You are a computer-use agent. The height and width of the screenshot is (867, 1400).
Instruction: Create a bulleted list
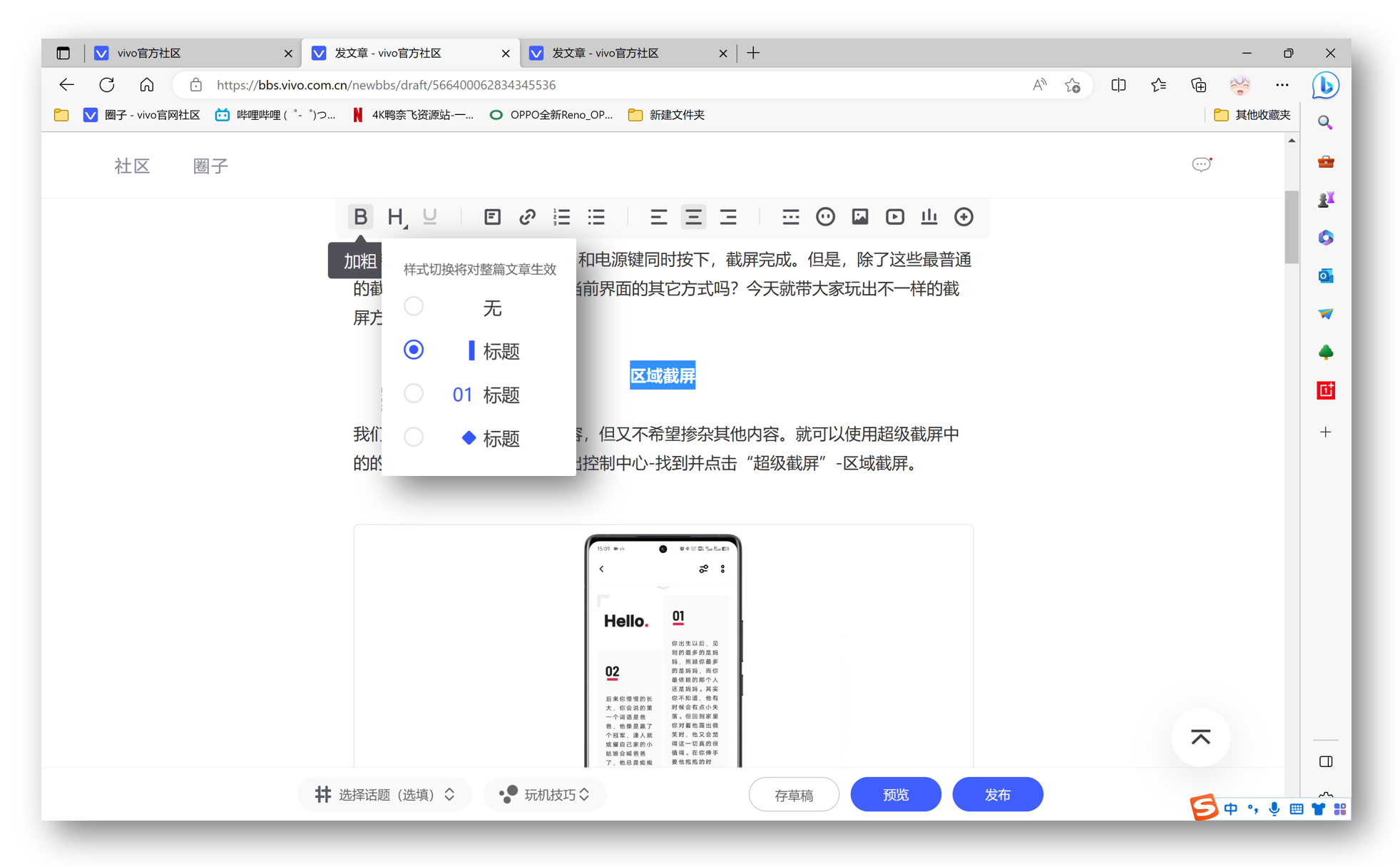click(x=596, y=216)
